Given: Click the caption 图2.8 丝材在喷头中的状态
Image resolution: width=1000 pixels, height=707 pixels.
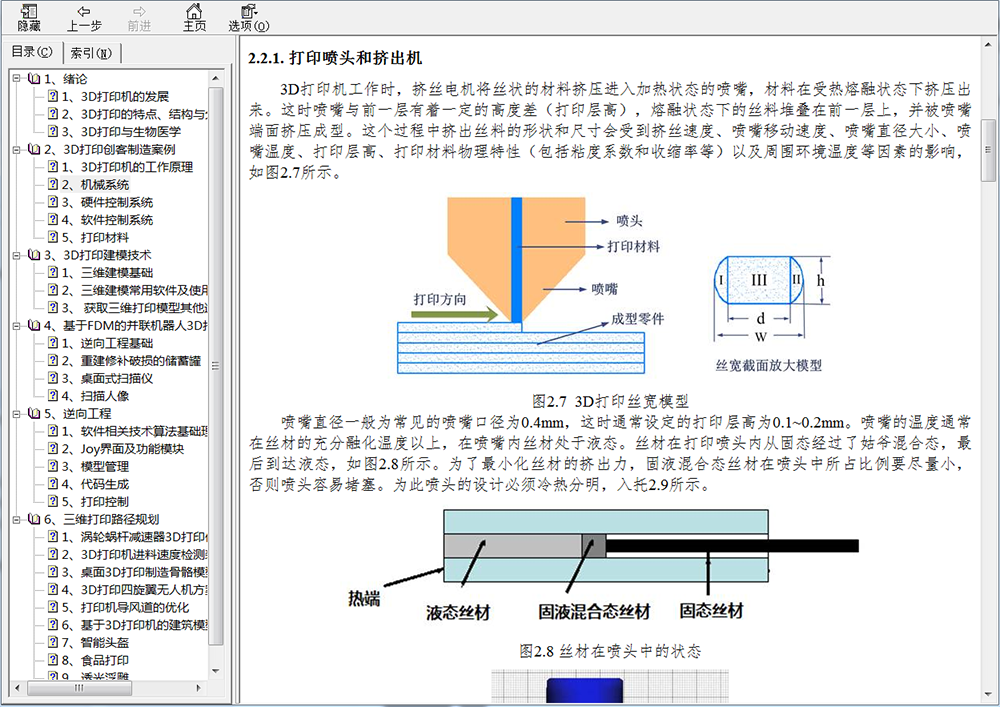Looking at the screenshot, I should (610, 651).
